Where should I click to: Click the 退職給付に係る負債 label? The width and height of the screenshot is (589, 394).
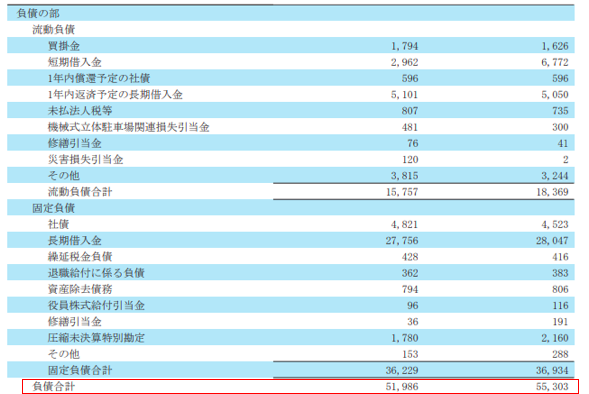[x=96, y=273]
